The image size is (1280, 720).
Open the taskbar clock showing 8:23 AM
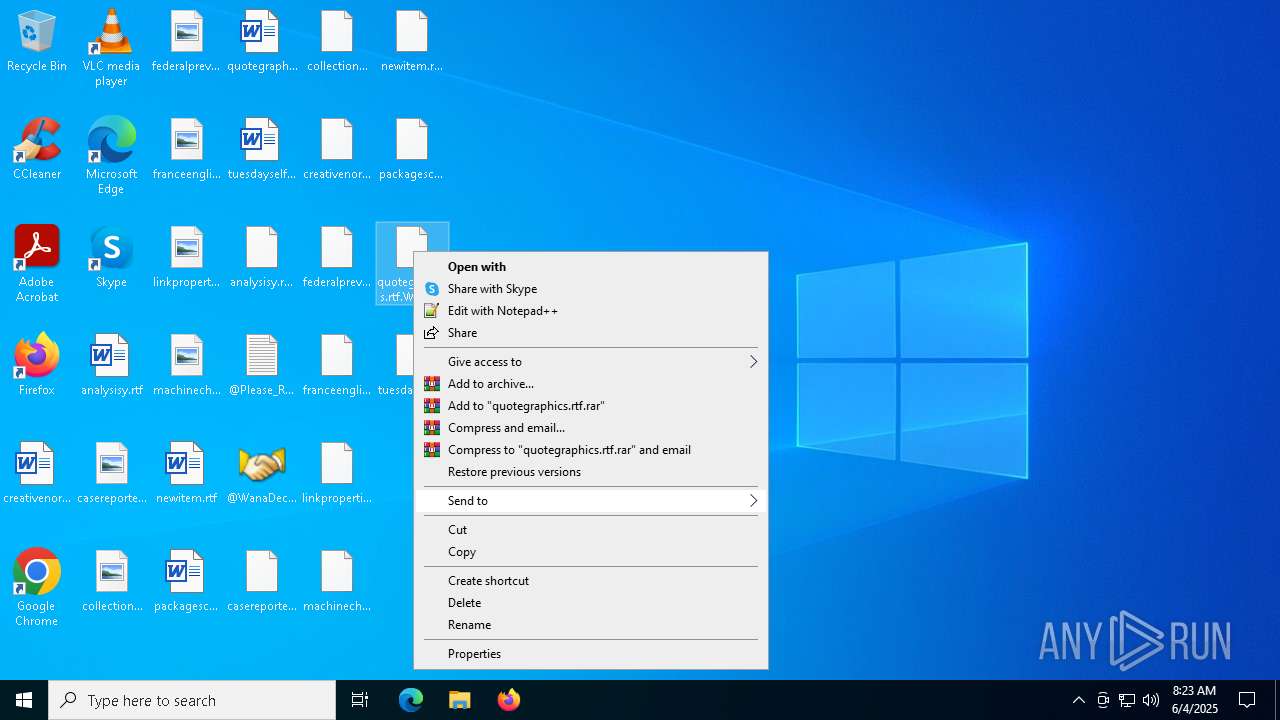(1194, 700)
